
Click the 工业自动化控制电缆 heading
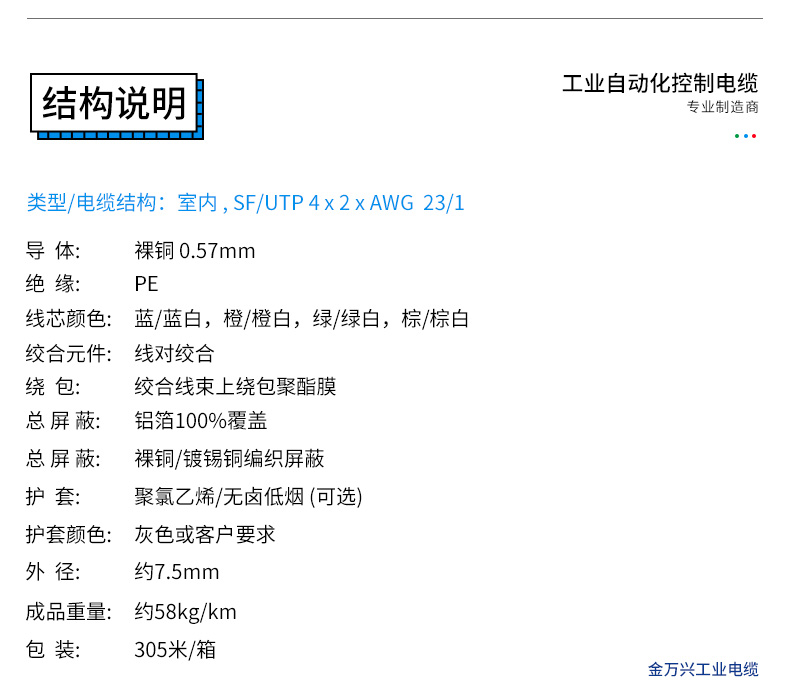659,83
